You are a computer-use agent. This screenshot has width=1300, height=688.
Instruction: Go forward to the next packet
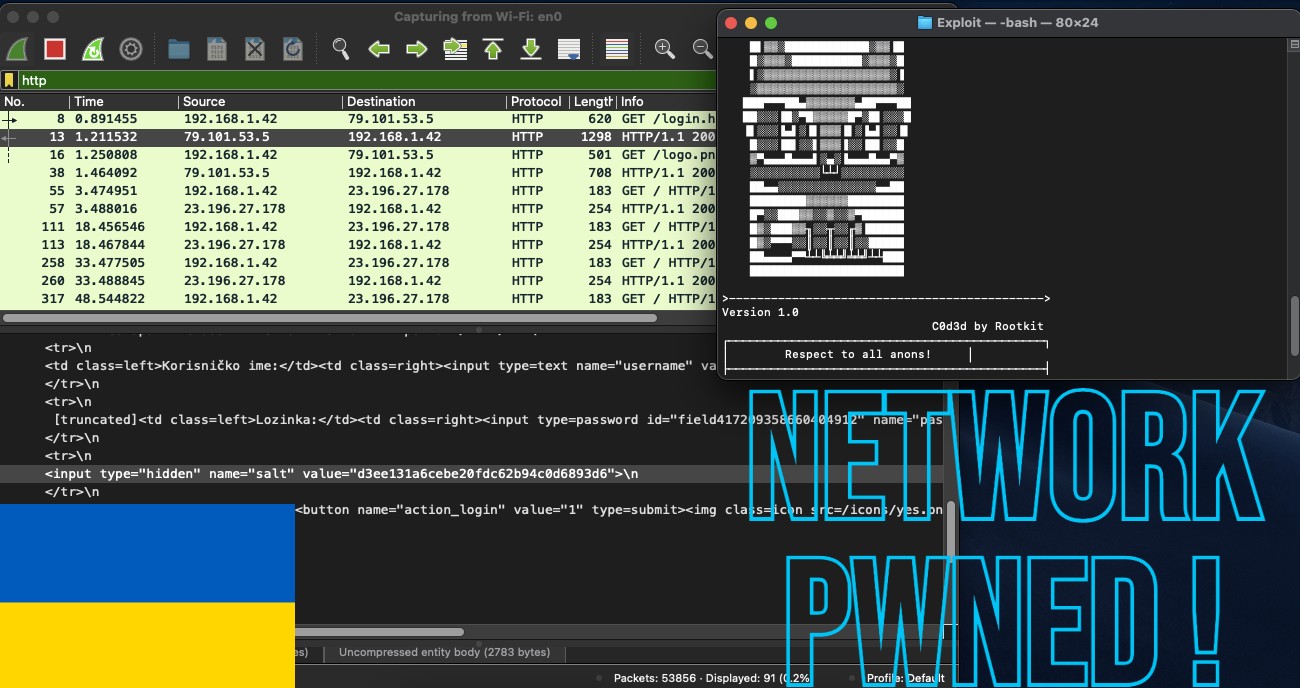(417, 48)
